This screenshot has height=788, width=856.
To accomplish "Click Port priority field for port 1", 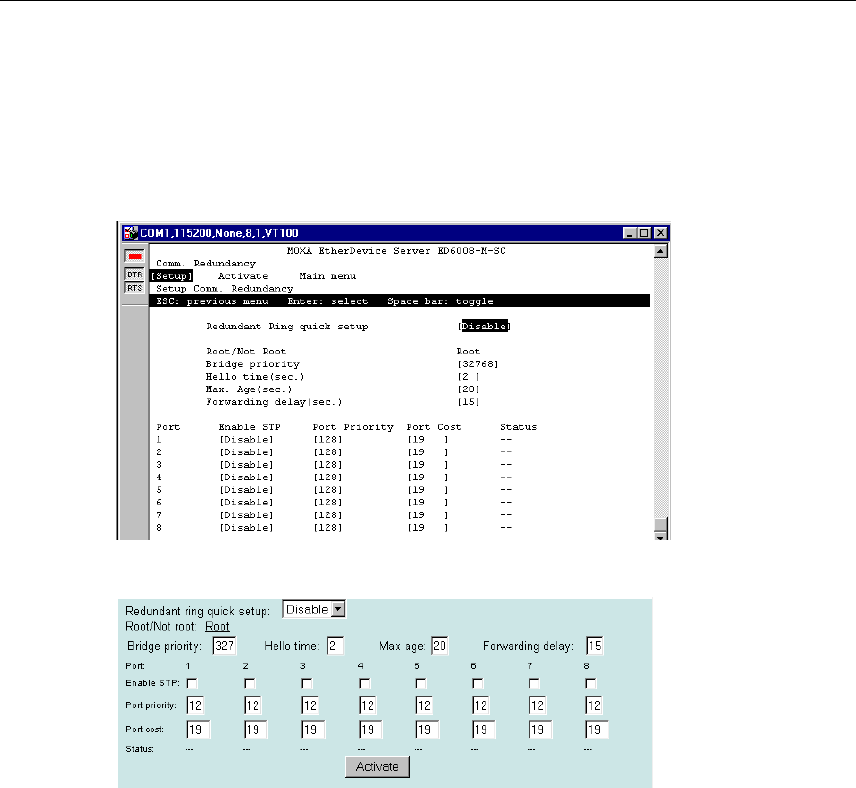I will (x=195, y=706).
